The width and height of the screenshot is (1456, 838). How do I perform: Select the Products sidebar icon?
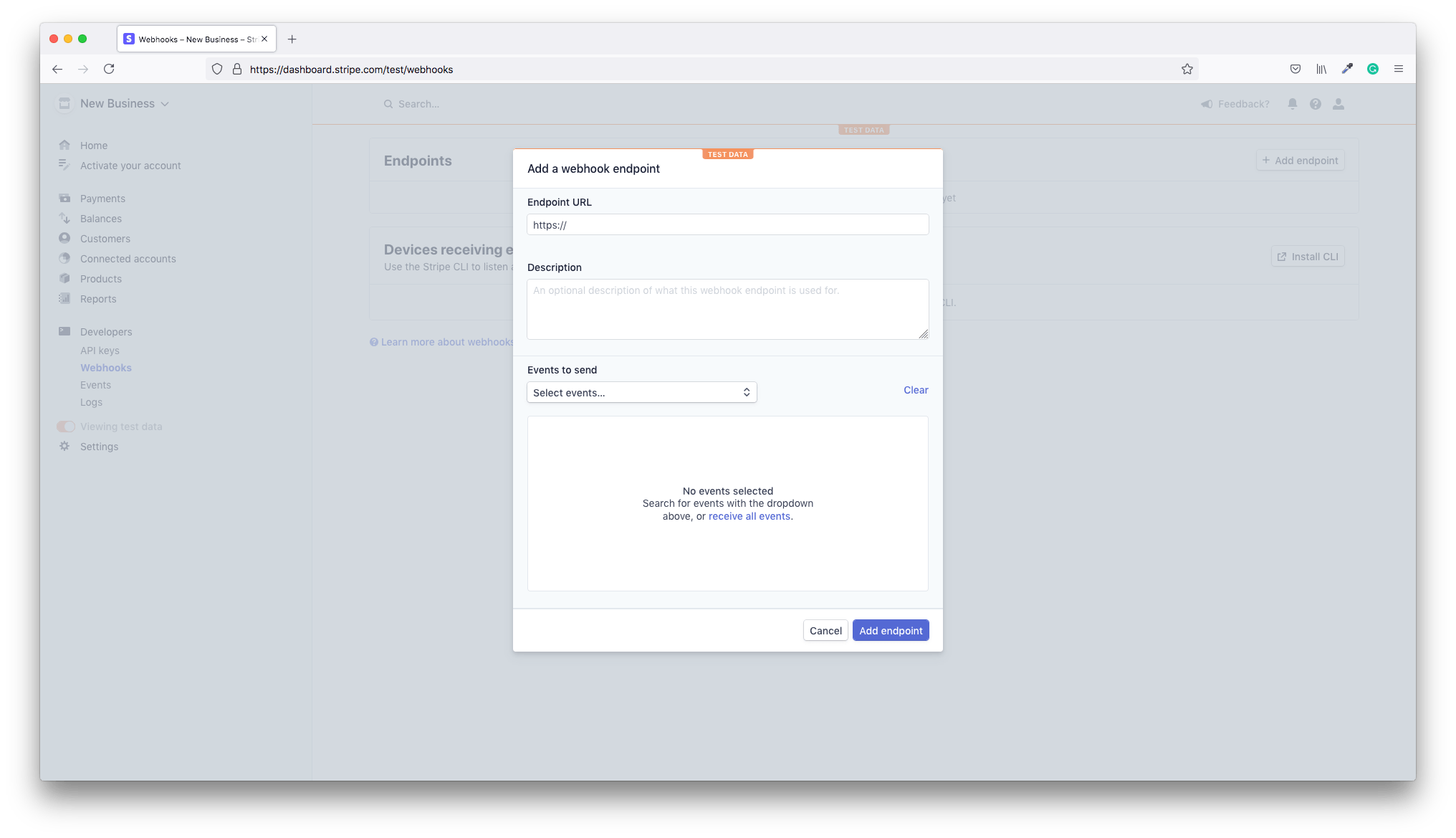tap(64, 278)
